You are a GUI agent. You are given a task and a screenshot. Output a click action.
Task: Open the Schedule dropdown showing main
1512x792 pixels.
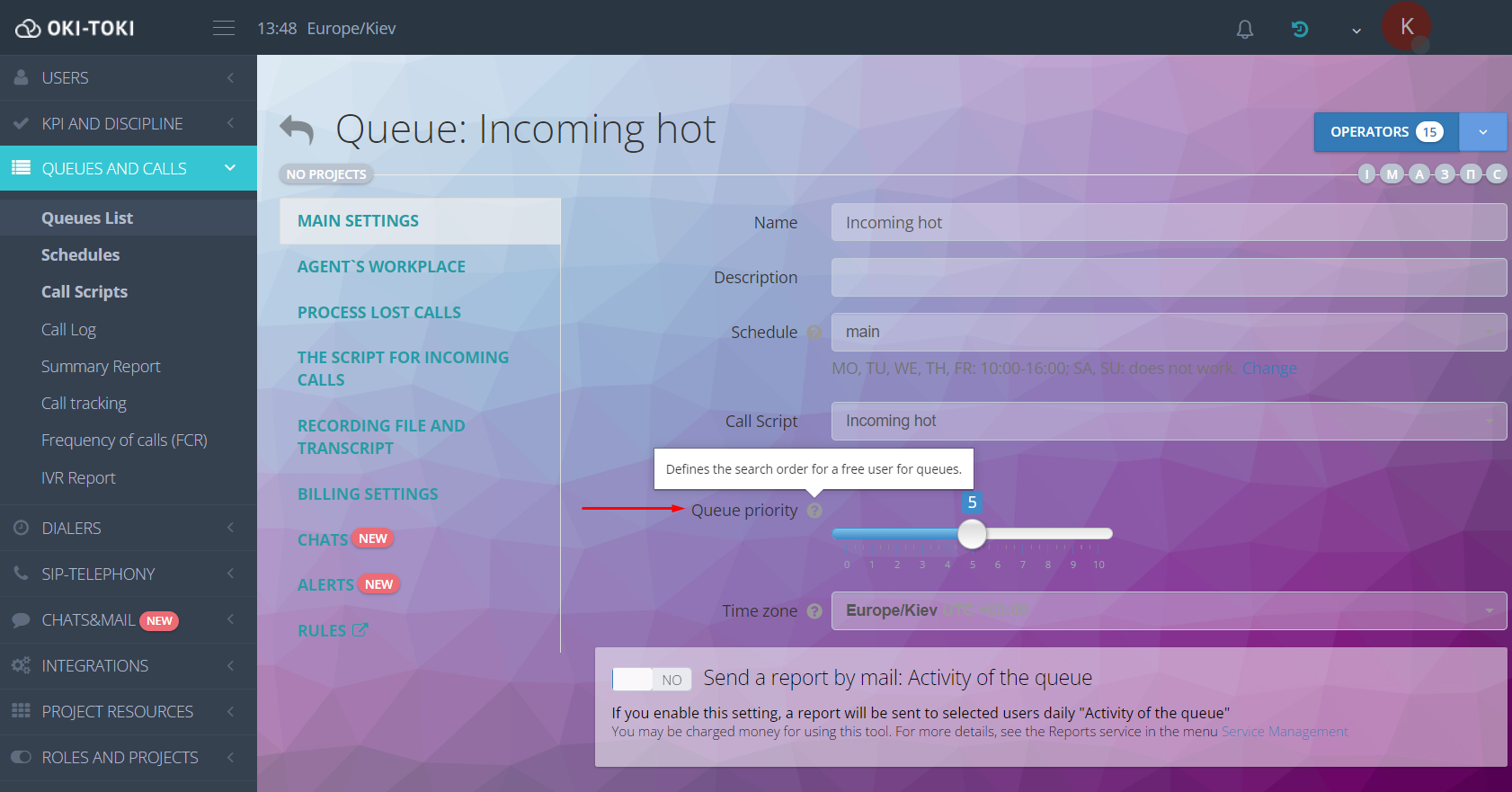pyautogui.click(x=1168, y=332)
